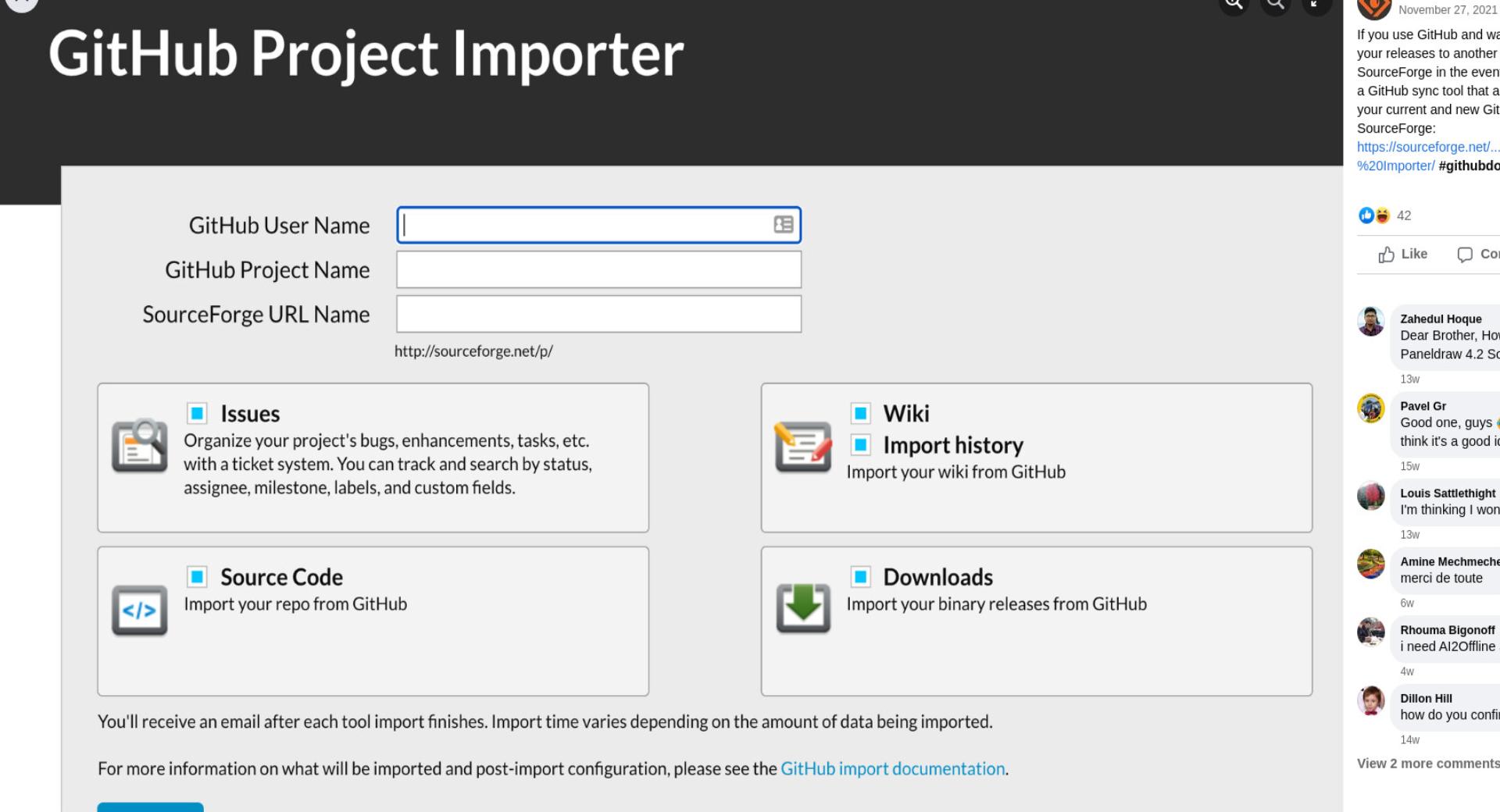This screenshot has height=812, width=1500.
Task: Click the GitHub Project Name field
Action: click(598, 269)
